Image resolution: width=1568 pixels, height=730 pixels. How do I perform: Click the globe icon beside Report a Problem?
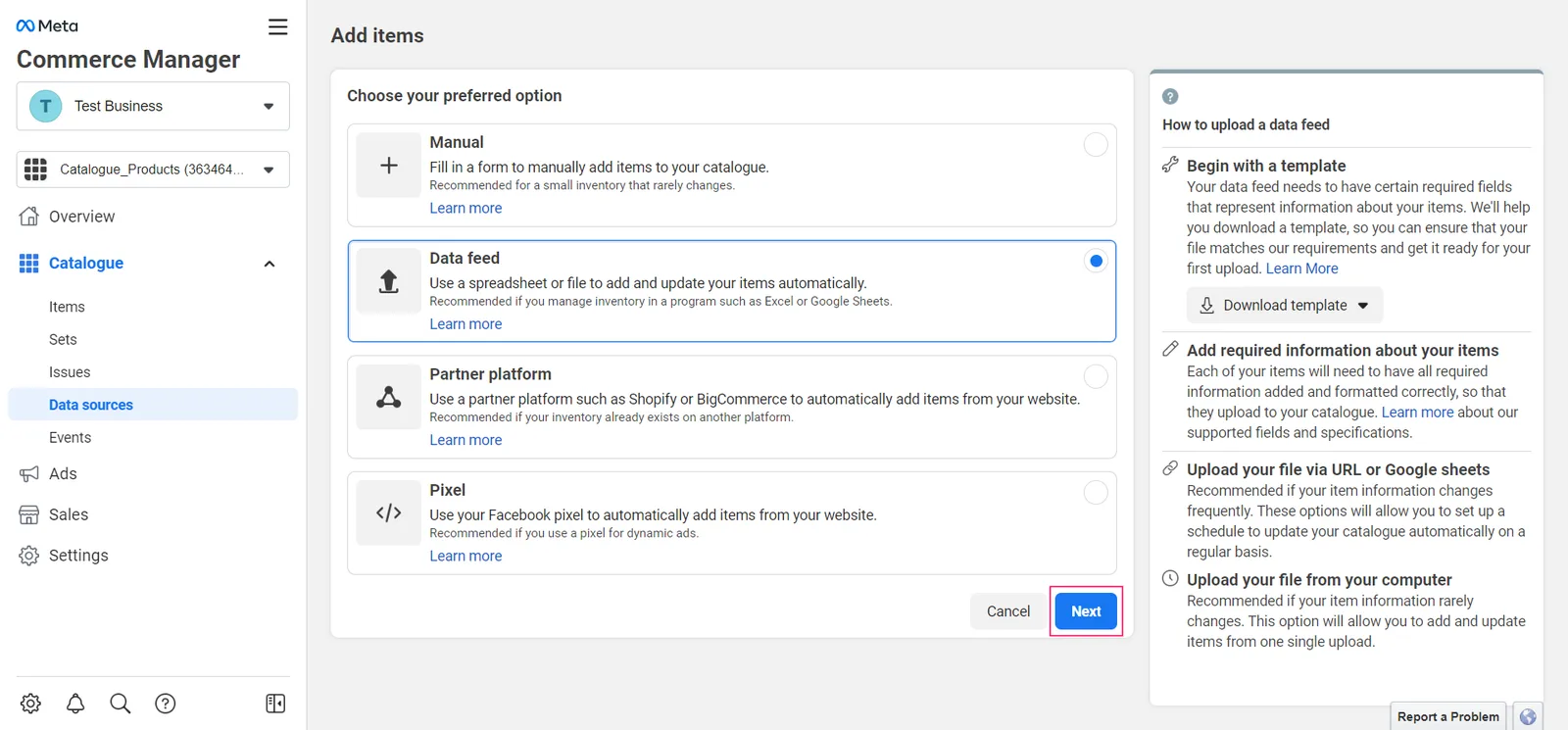tap(1528, 716)
